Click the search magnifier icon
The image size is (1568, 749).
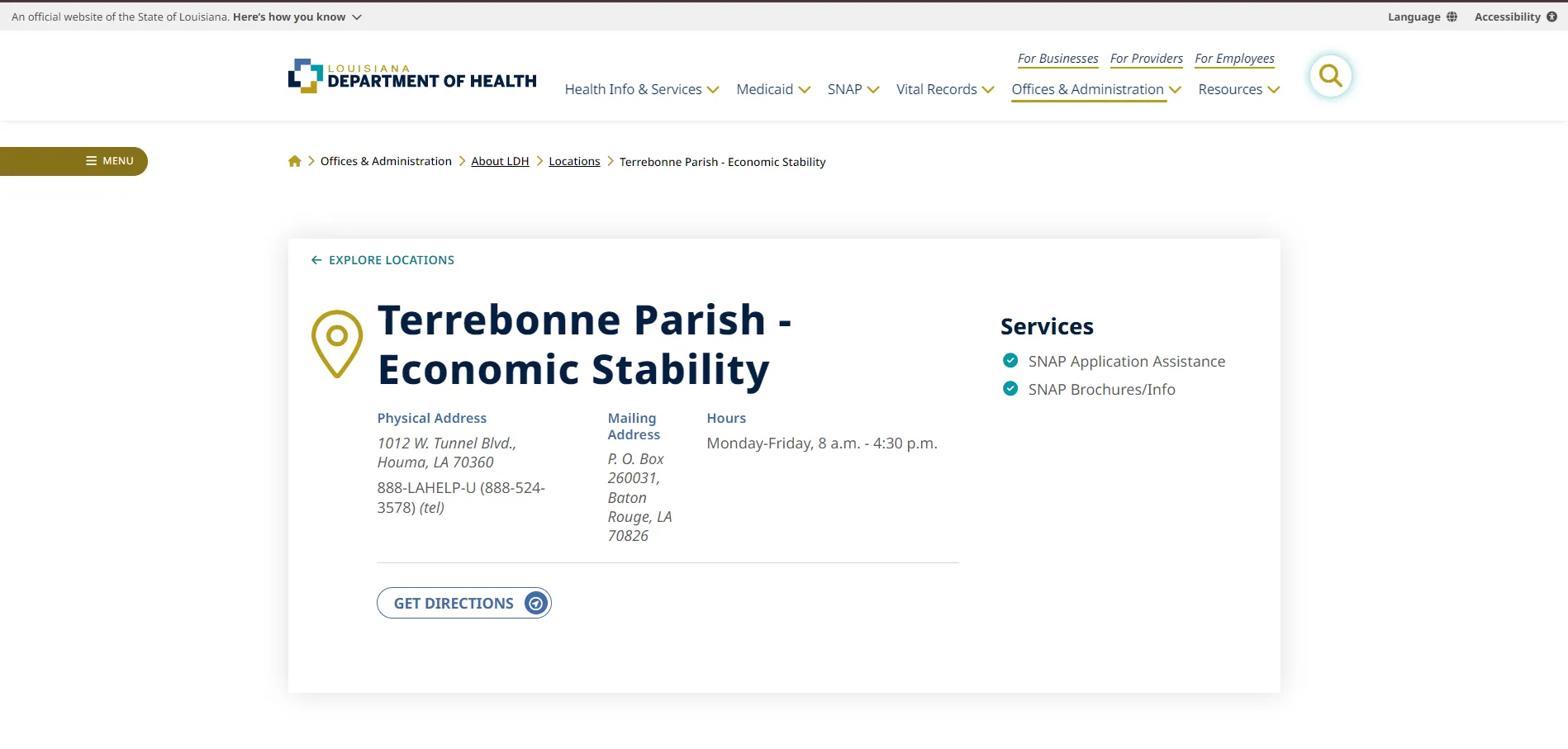[x=1330, y=76]
